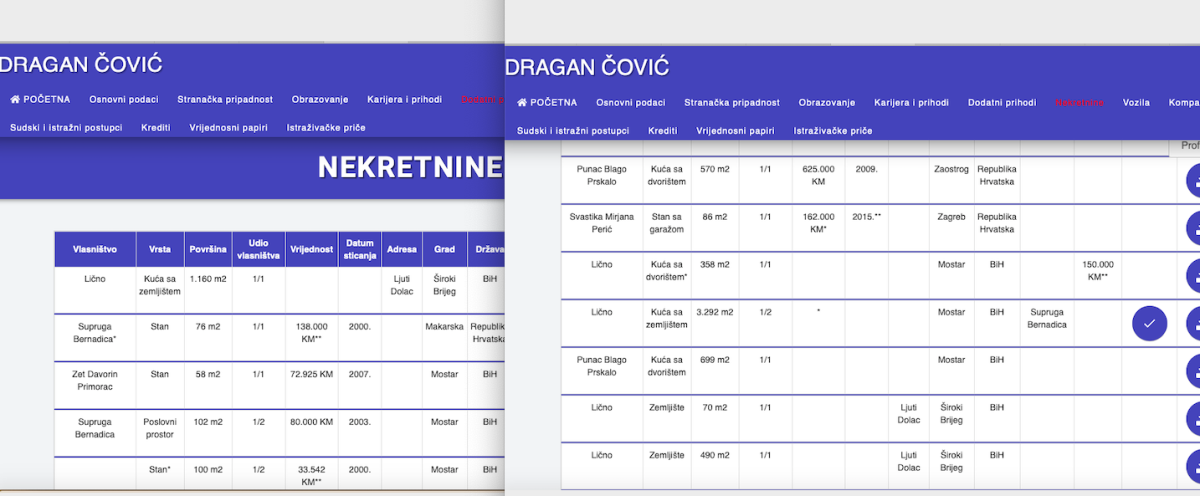This screenshot has height=496, width=1200.
Task: Go to Obrazovanje in the left window
Action: (x=320, y=99)
